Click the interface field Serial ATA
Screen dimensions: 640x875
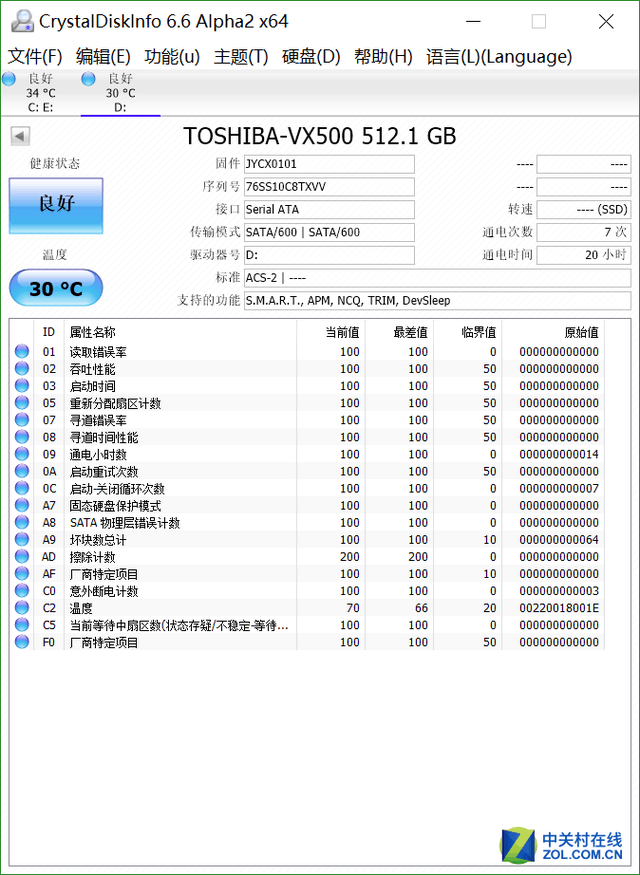[x=329, y=209]
